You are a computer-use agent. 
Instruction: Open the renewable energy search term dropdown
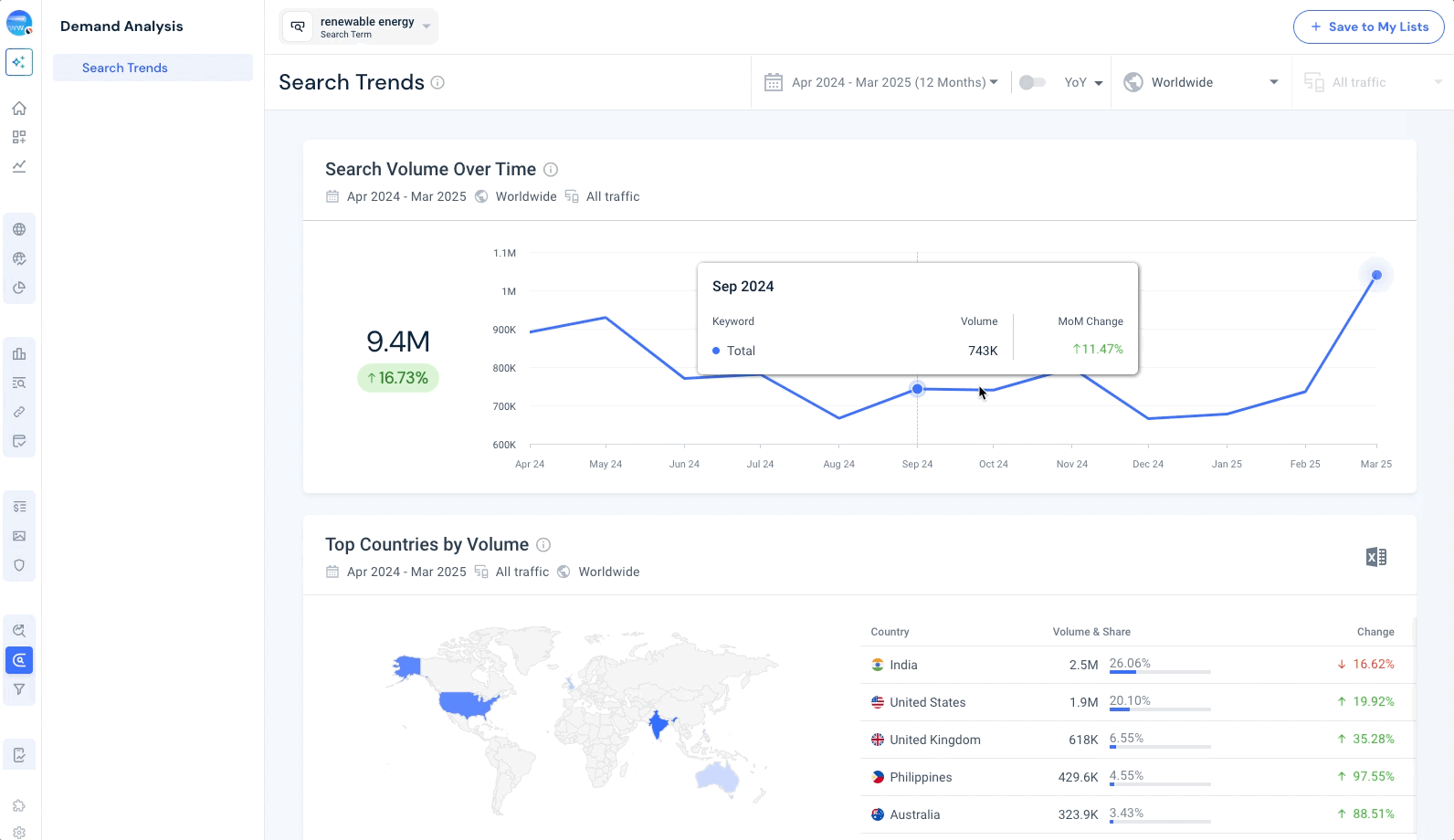(x=359, y=26)
